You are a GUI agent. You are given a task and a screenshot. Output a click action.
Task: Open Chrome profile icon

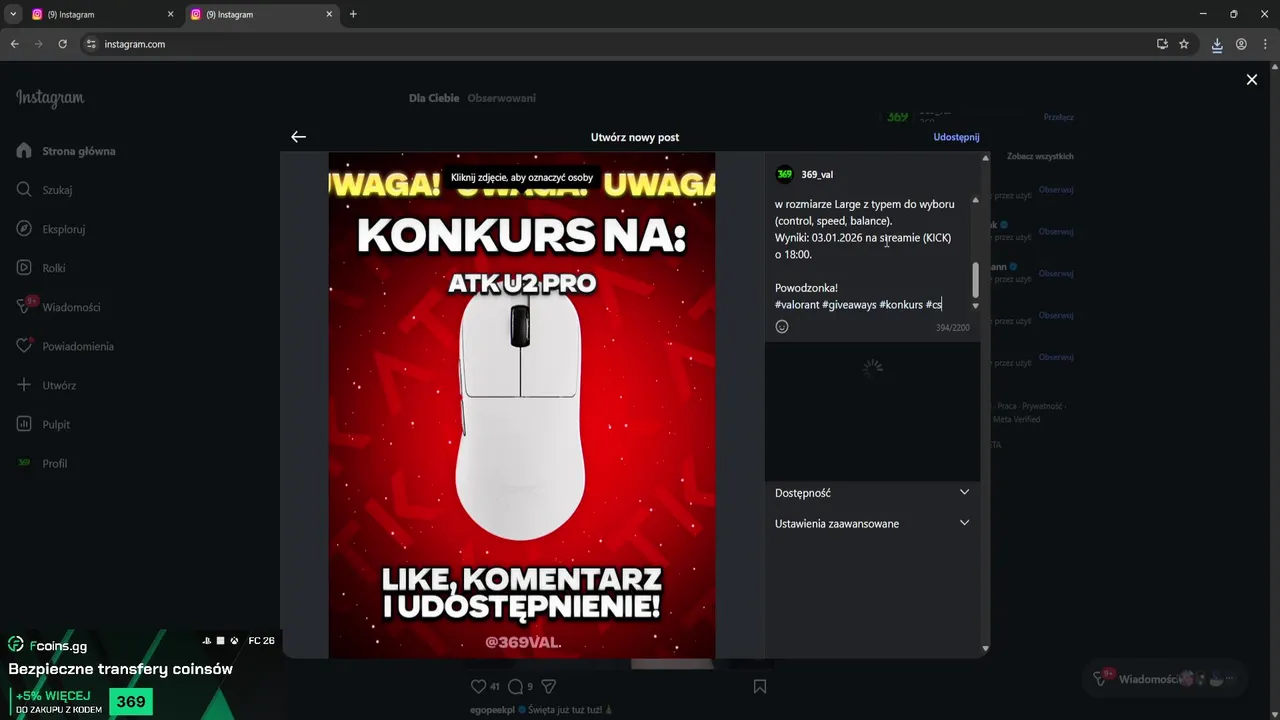(1241, 44)
